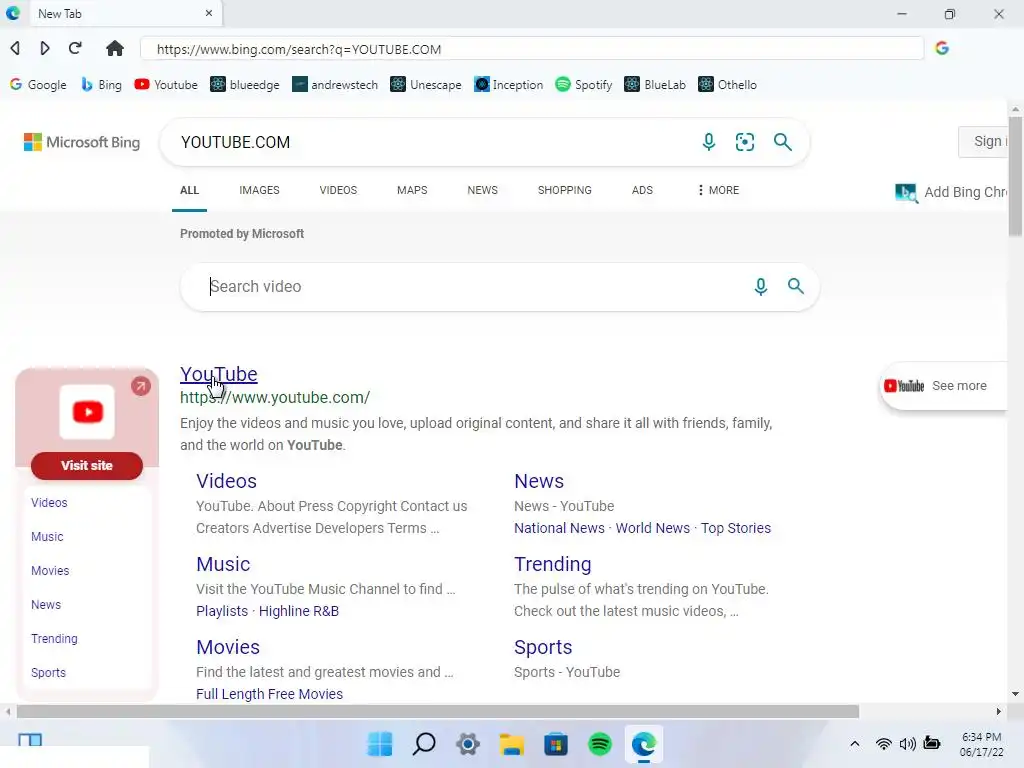The height and width of the screenshot is (768, 1024).
Task: Open Spotify from the taskbar
Action: click(x=600, y=744)
